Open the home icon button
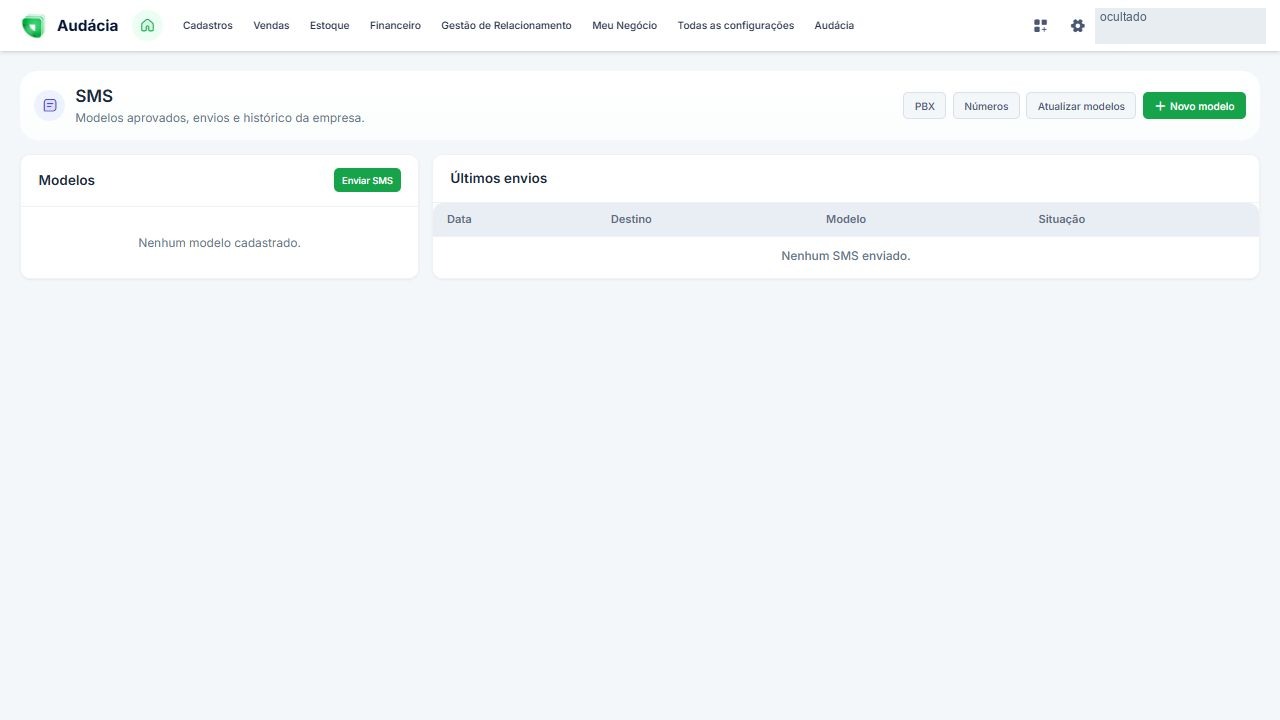The height and width of the screenshot is (720, 1280). click(147, 26)
